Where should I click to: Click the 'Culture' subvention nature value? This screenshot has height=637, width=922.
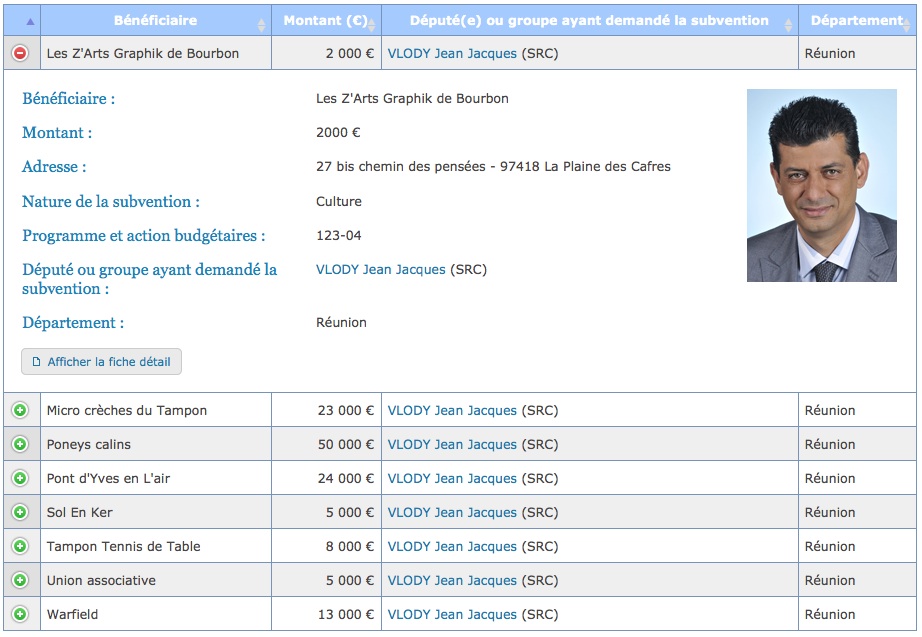[x=339, y=201]
